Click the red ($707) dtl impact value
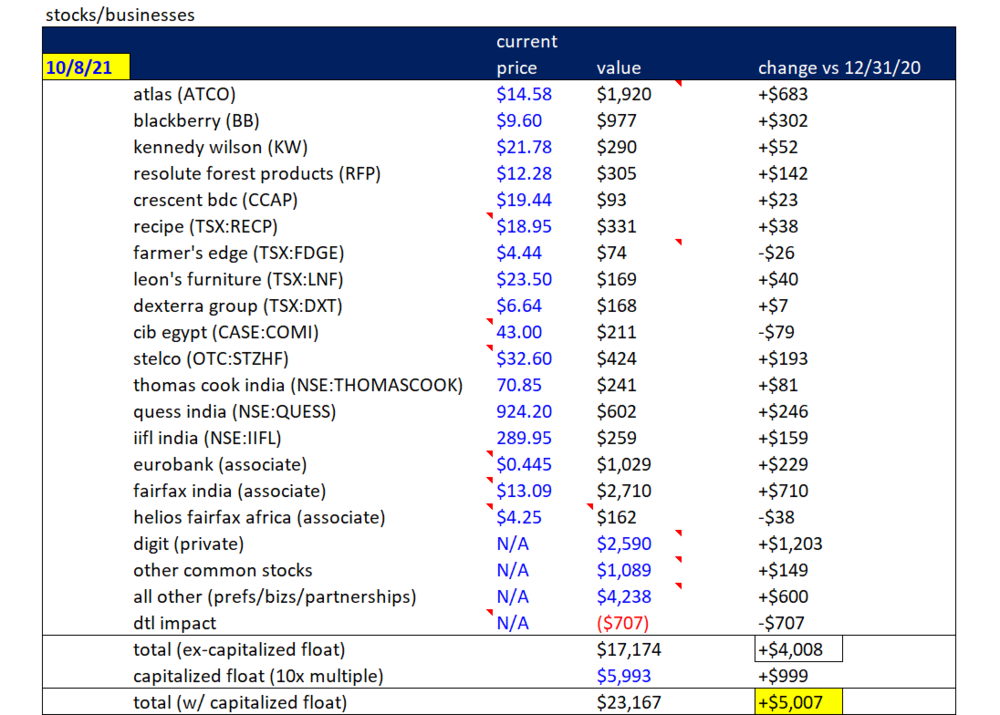The image size is (1000, 715). coord(622,623)
